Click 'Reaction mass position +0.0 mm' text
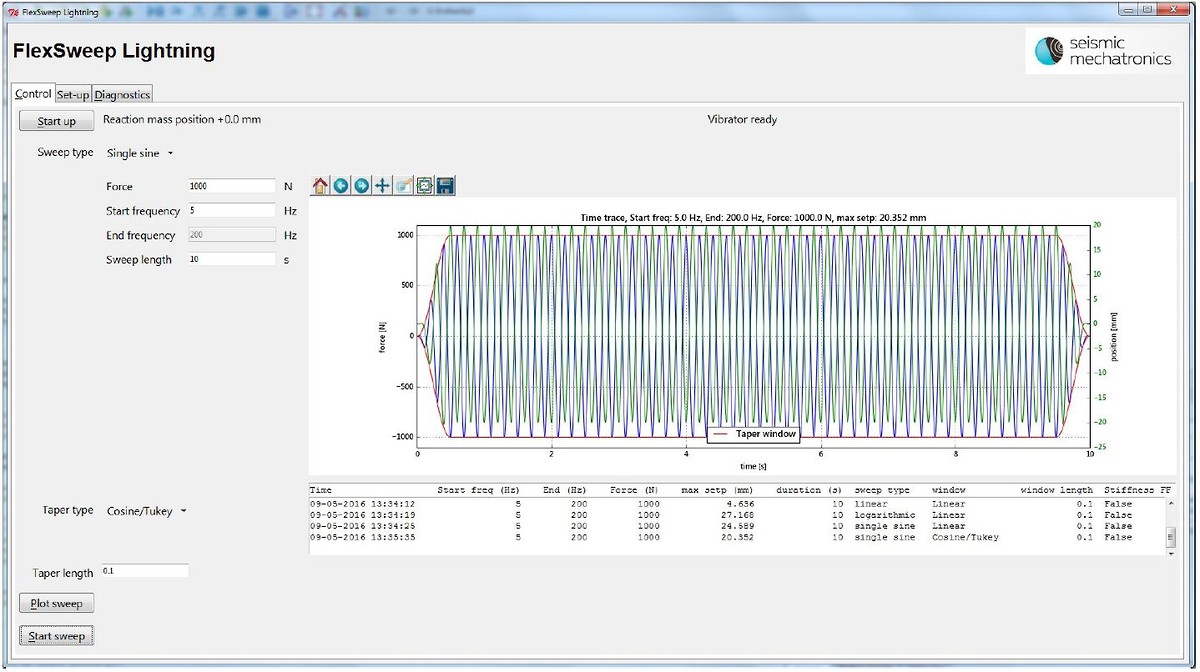This screenshot has height=672, width=1200. (182, 119)
